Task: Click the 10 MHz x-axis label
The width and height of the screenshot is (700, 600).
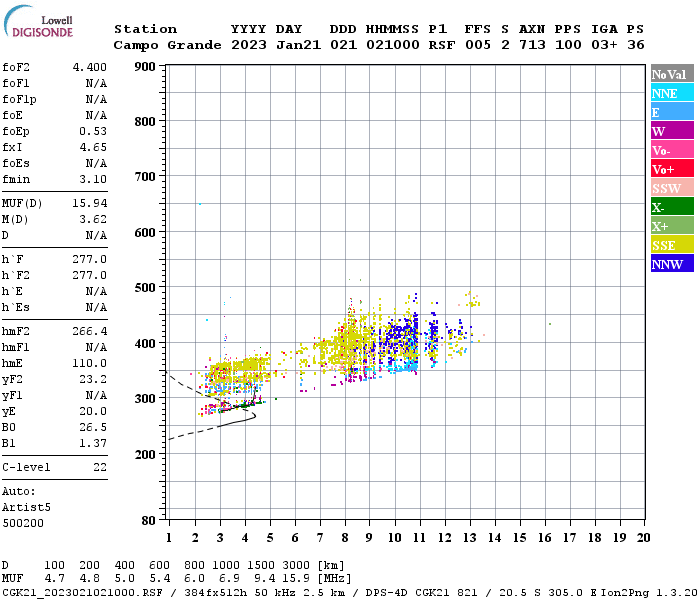Action: click(394, 538)
